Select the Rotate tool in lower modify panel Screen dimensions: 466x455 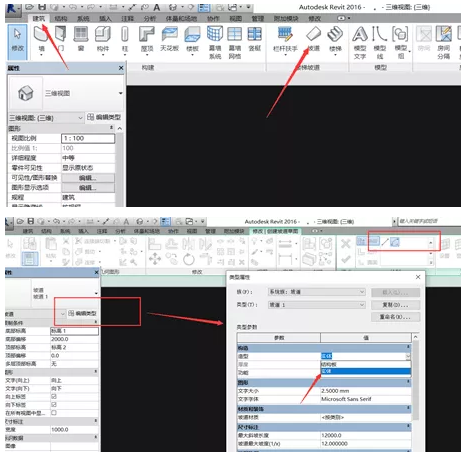pos(189,259)
